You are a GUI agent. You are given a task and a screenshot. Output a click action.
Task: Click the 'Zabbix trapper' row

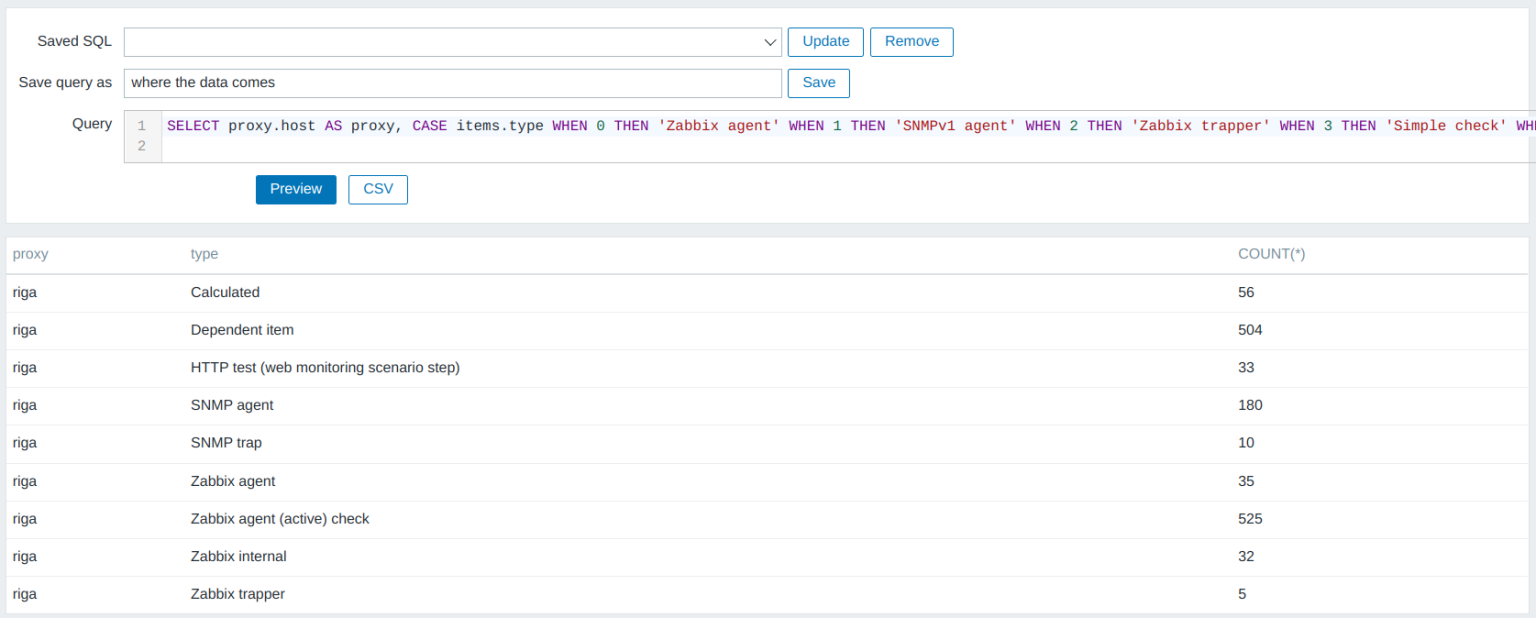tap(237, 594)
